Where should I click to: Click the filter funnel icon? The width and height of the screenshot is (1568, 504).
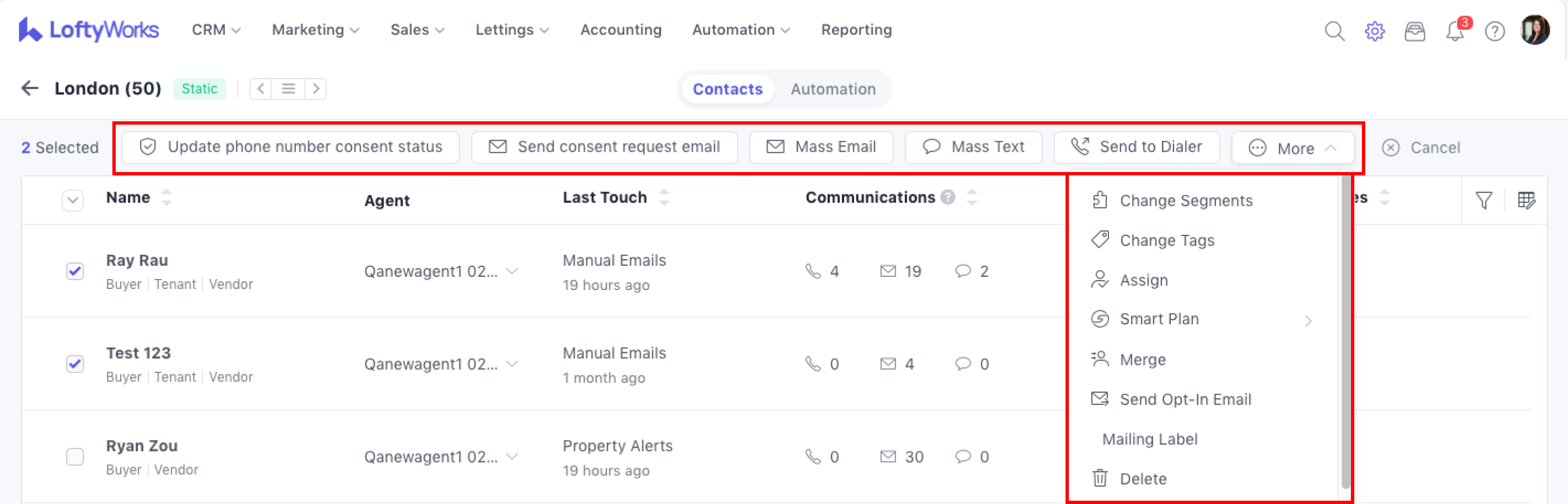[1484, 200]
